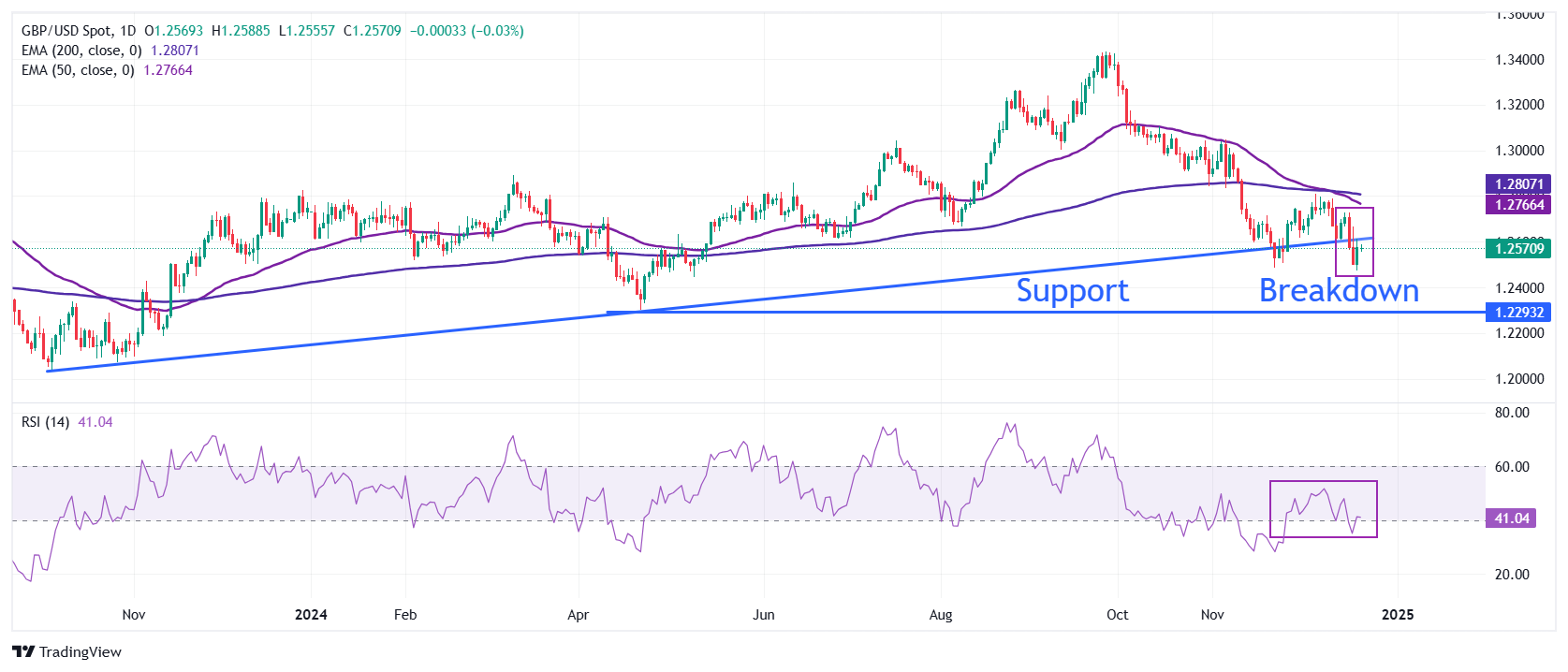Select the GBP/USD Spot chart title
This screenshot has width=1568, height=672.
79,31
